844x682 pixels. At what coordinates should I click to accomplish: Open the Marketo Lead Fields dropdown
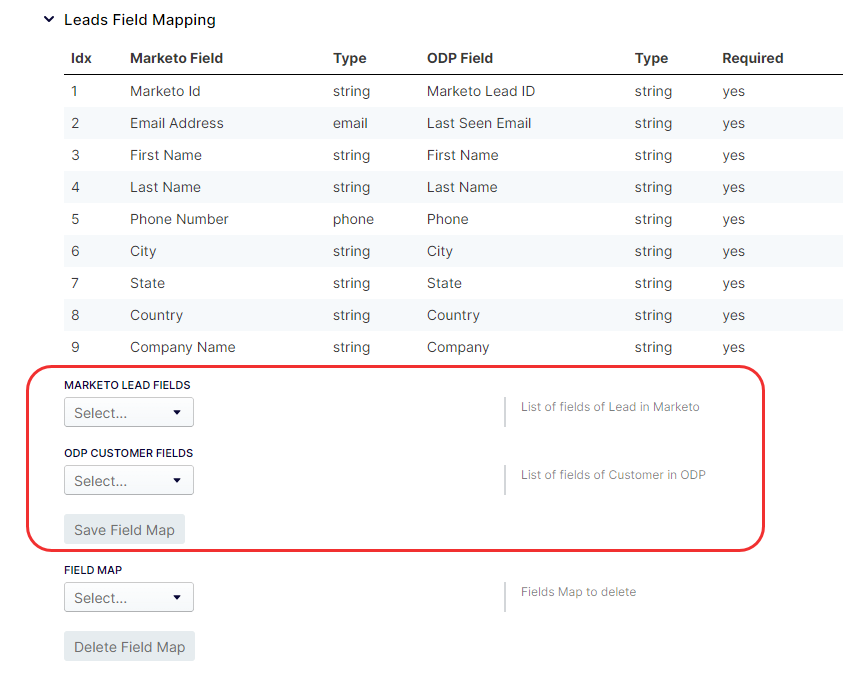[129, 412]
